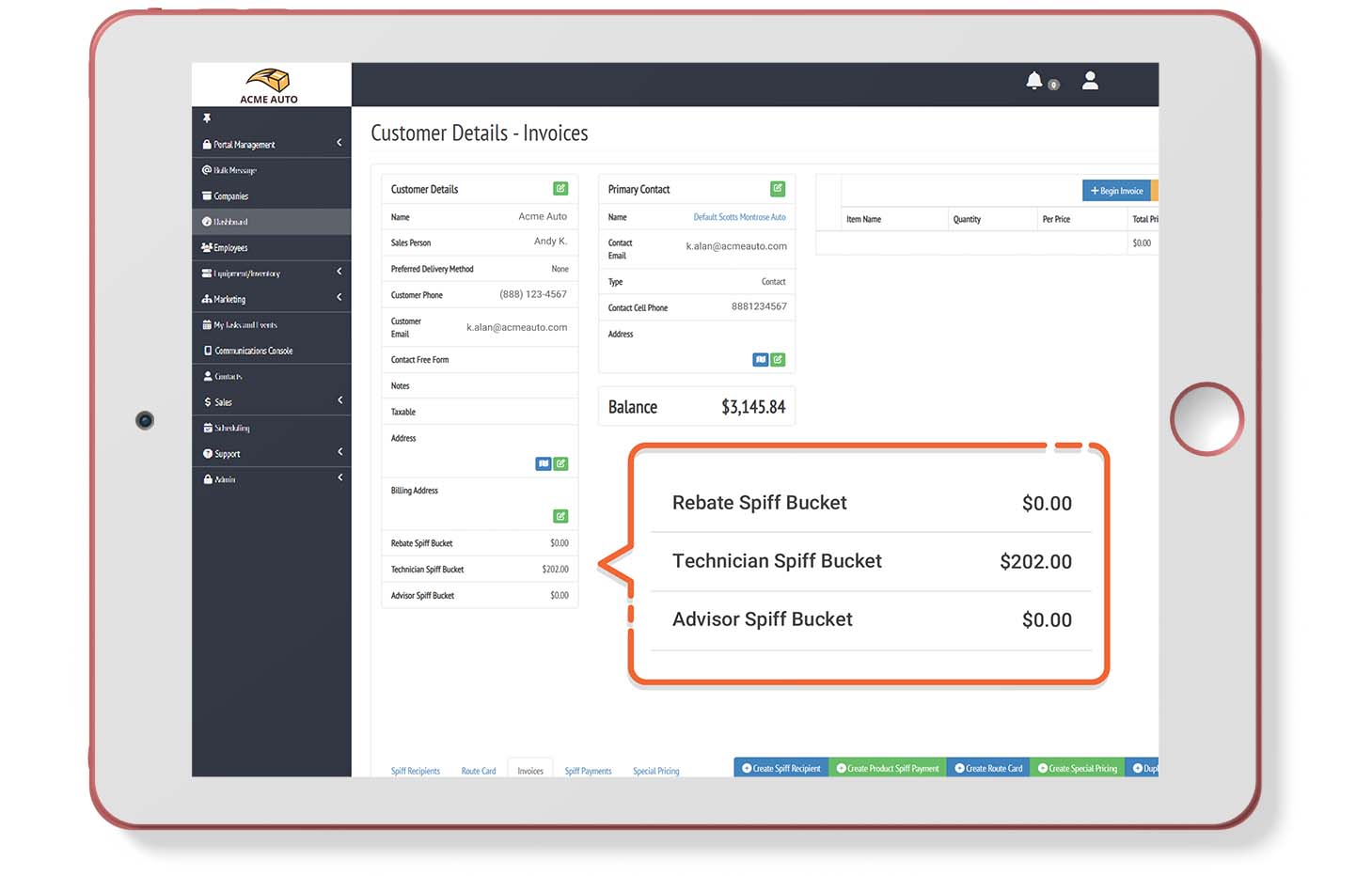Open the notifications bell icon
Viewport: 1372px width, 876px height.
1034,81
